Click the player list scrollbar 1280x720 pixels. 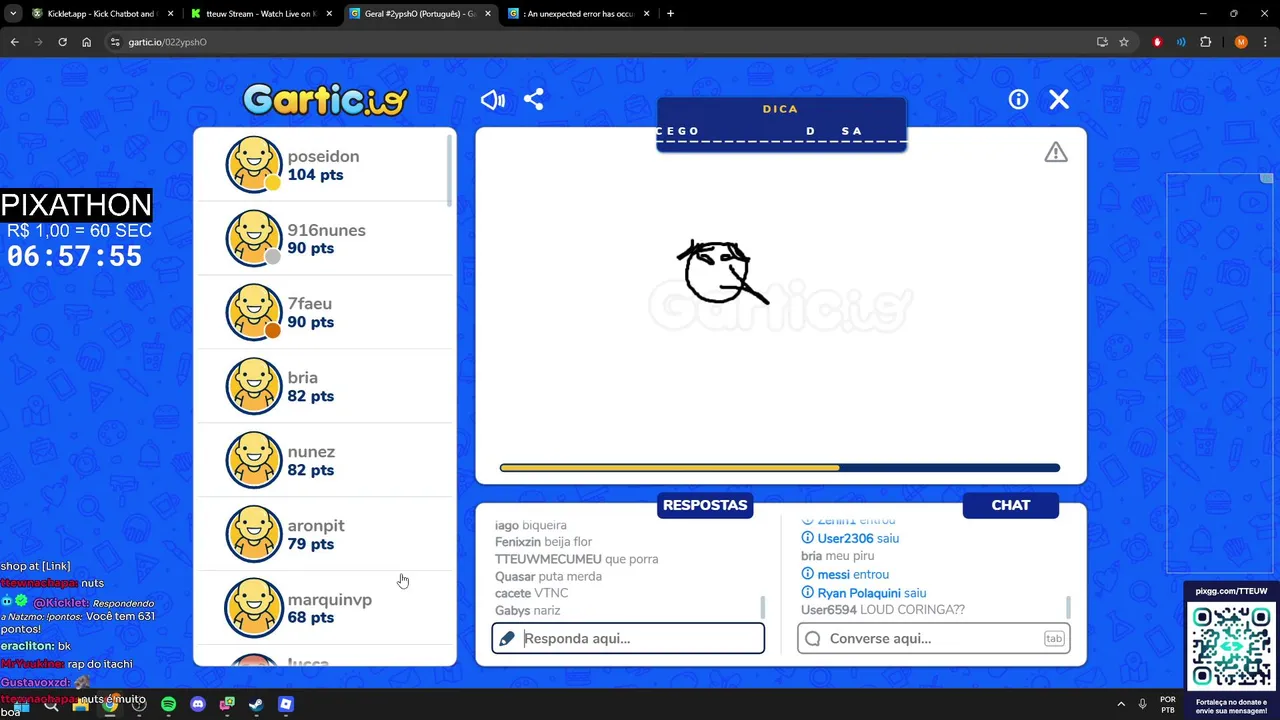coord(449,170)
